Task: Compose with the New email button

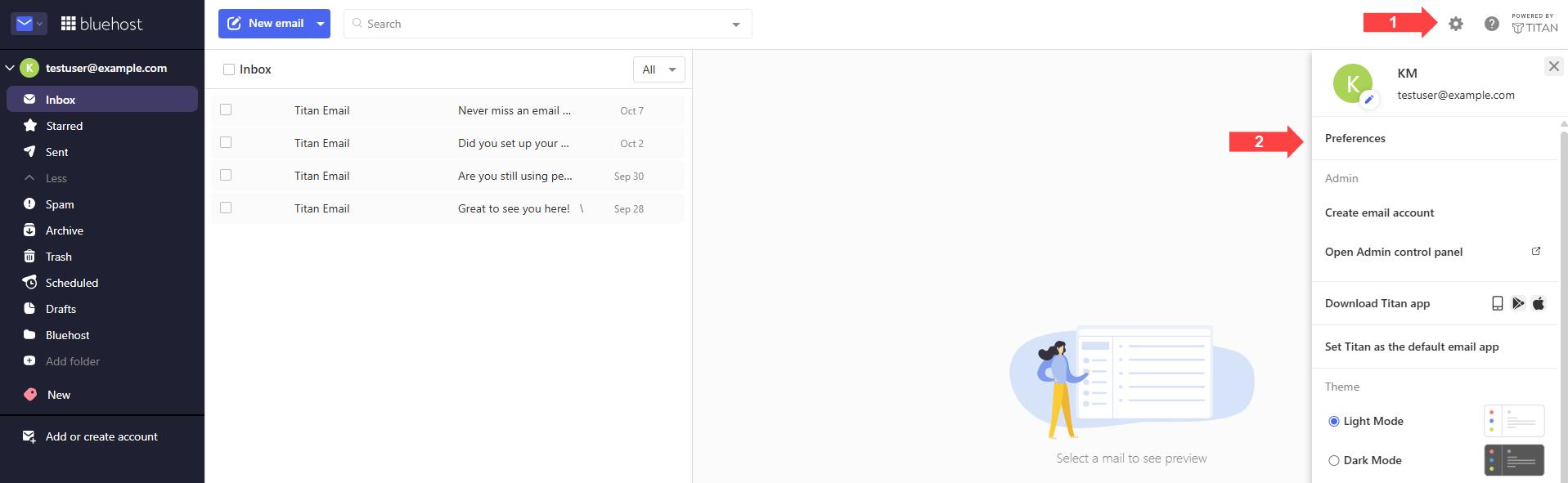Action: click(265, 24)
